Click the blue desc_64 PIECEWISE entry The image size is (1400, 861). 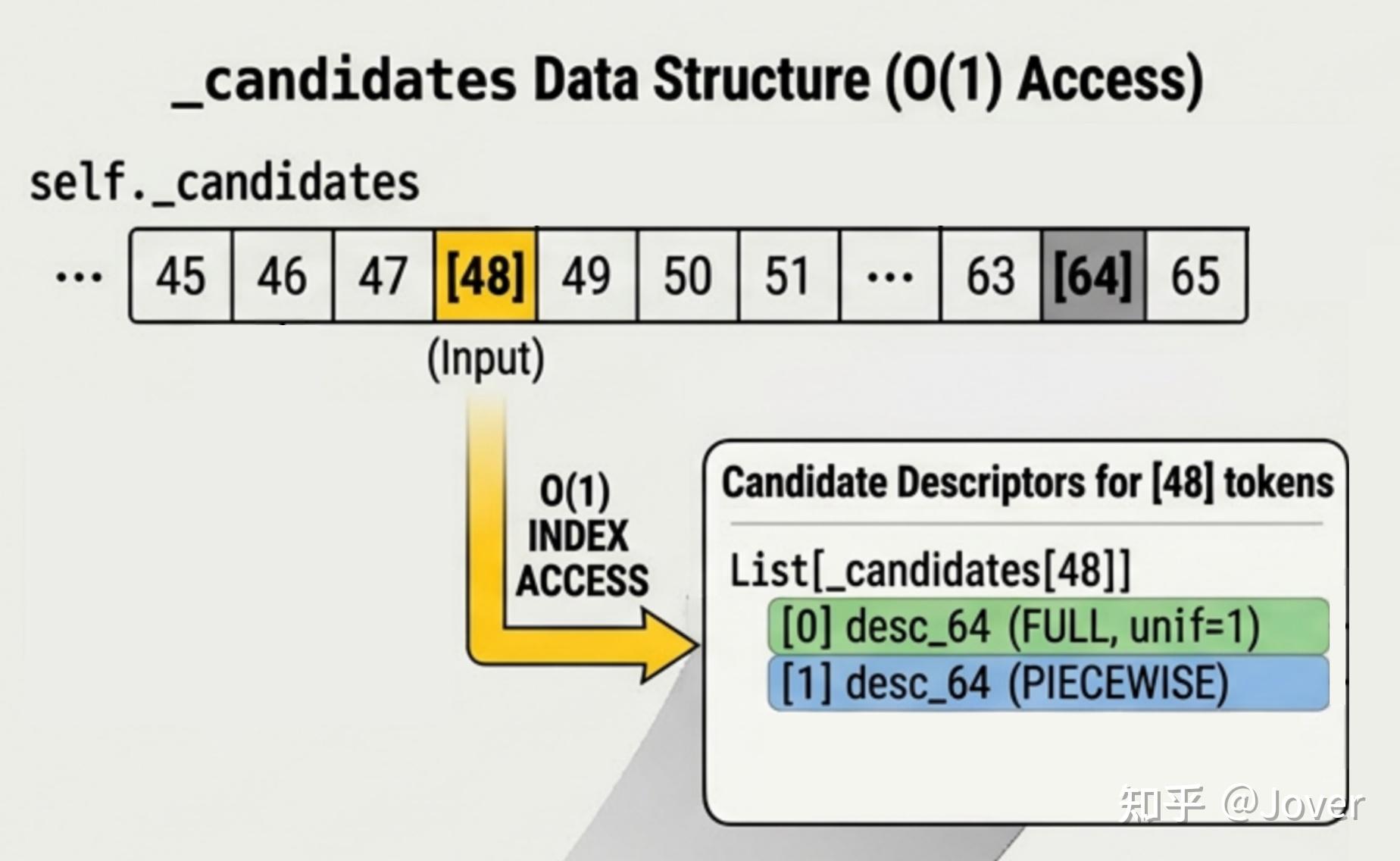(1048, 683)
